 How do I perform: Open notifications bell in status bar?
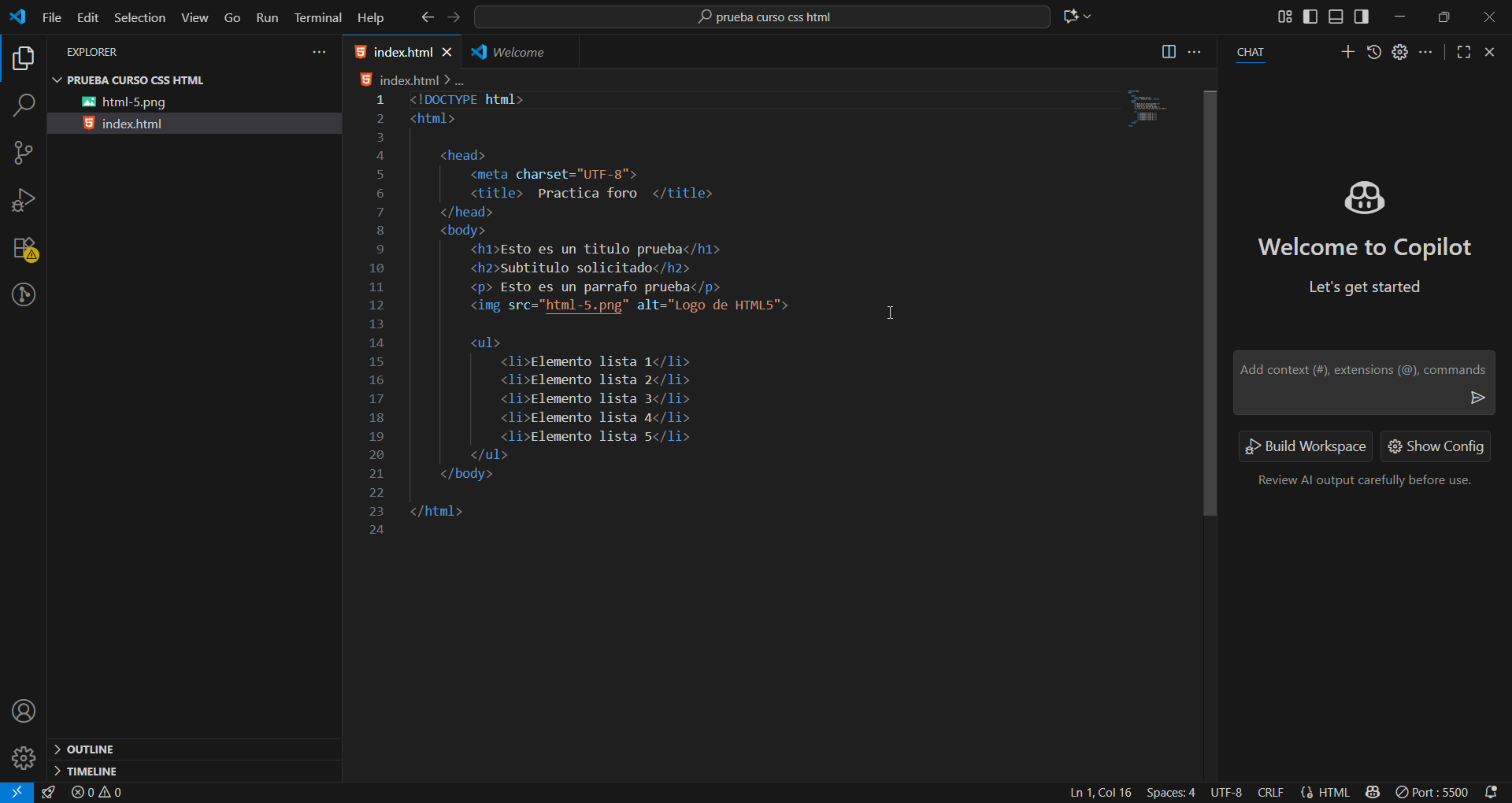[x=1491, y=792]
